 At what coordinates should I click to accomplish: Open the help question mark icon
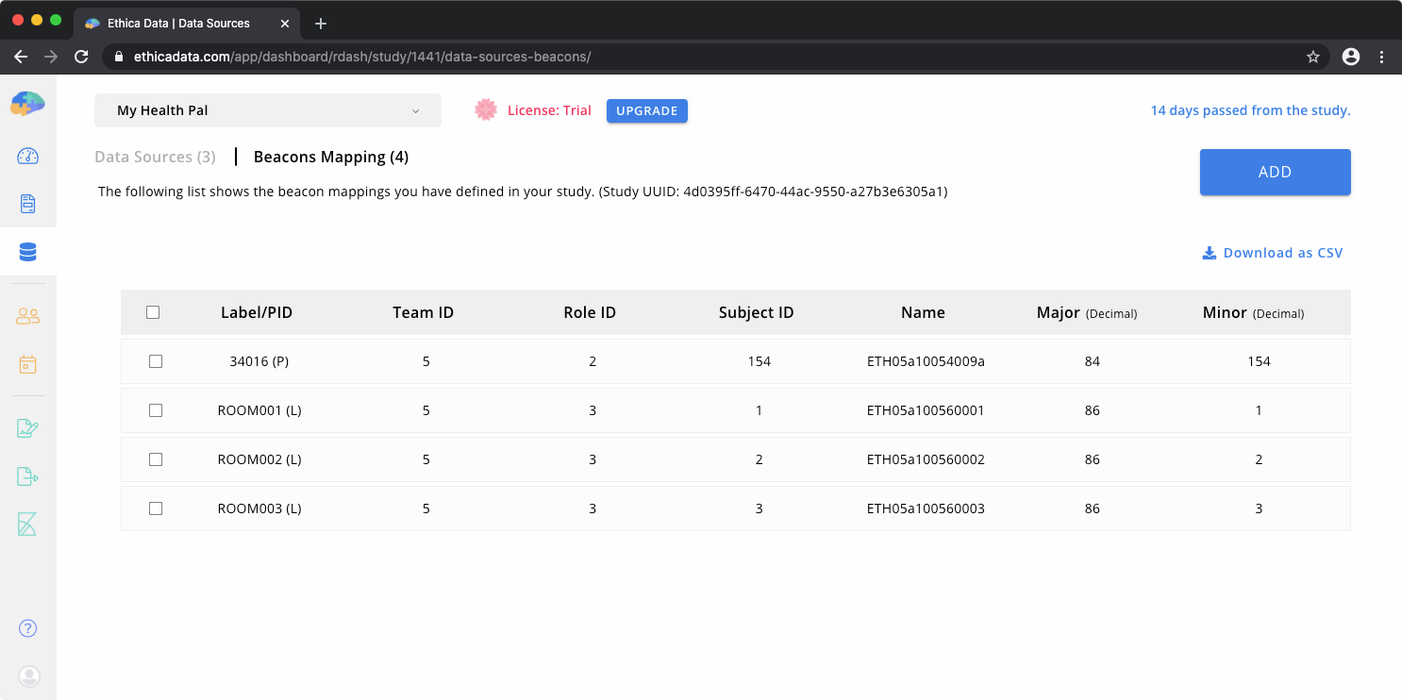point(28,628)
